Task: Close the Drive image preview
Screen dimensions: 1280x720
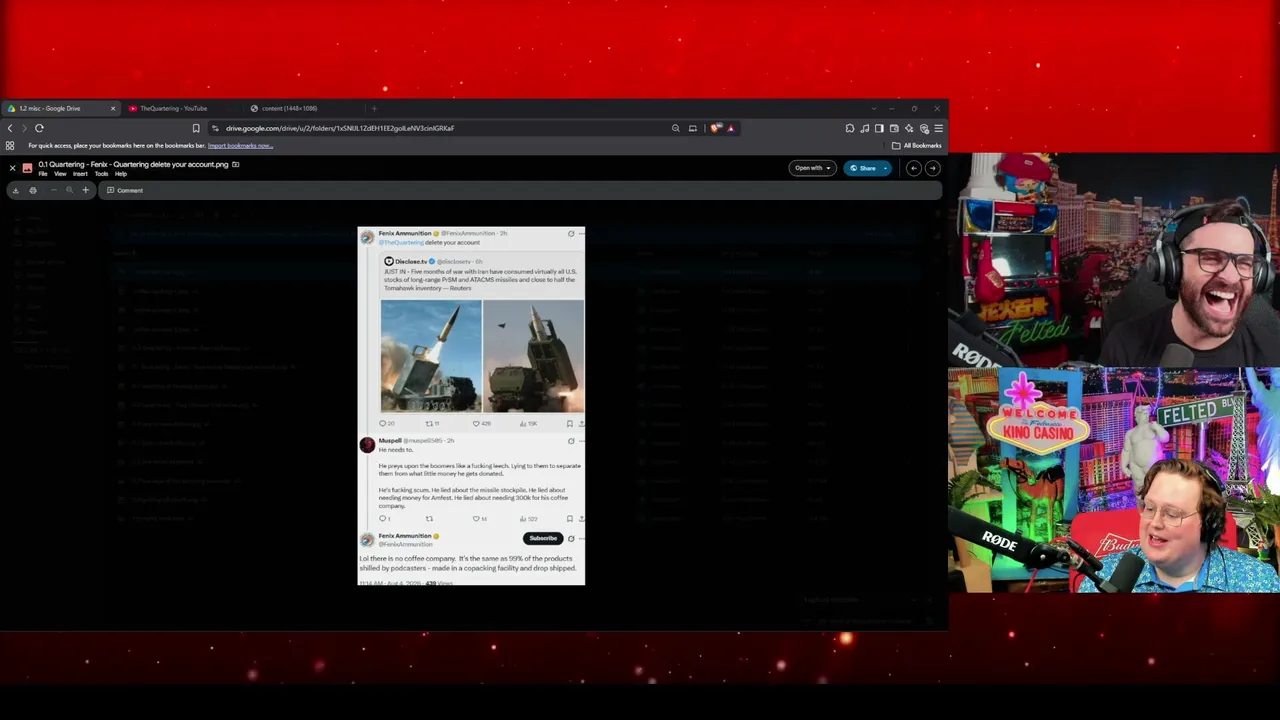Action: [x=12, y=168]
